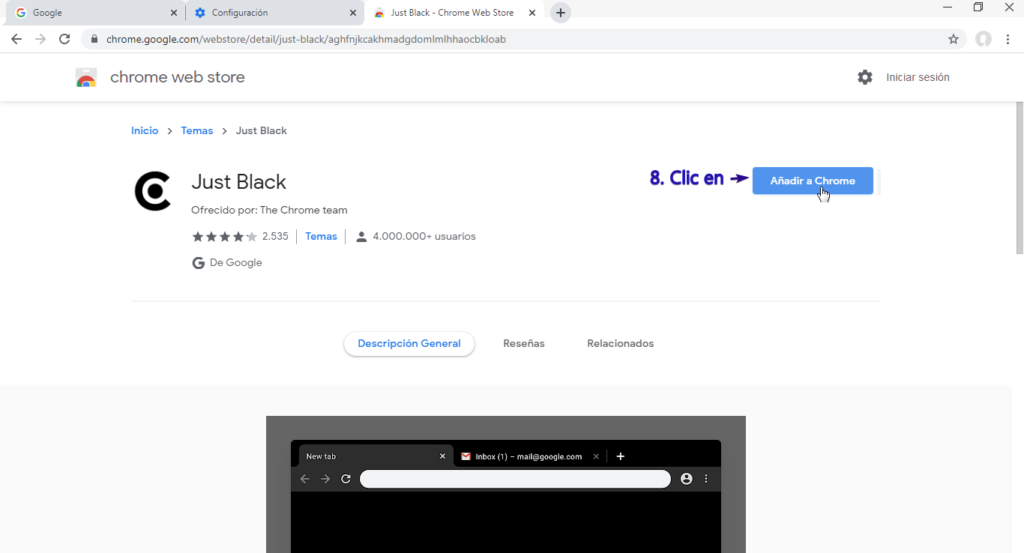Open the Chrome profile avatar icon
Viewport: 1024px width, 553px height.
[x=983, y=39]
